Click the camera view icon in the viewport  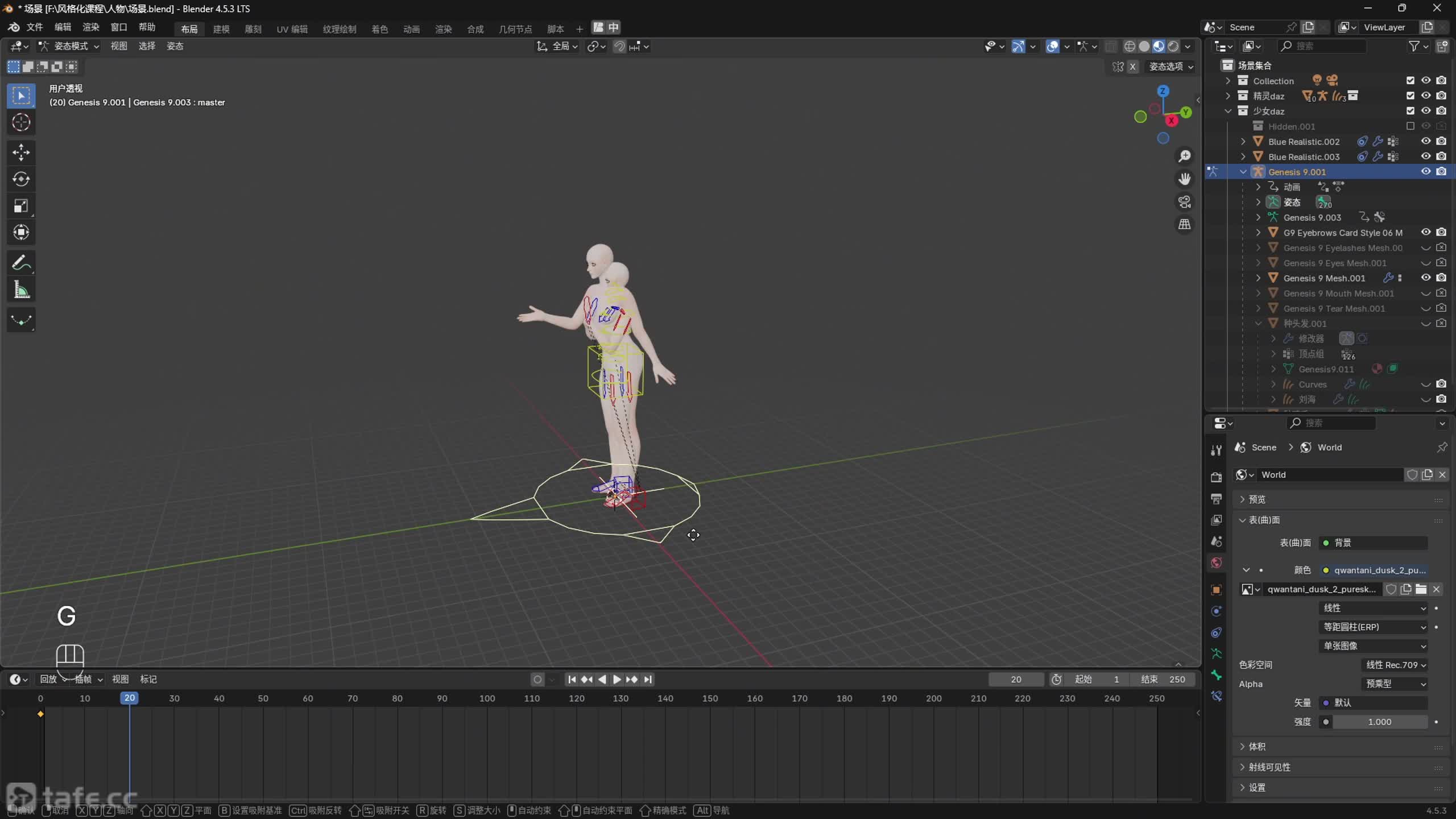point(1185,202)
